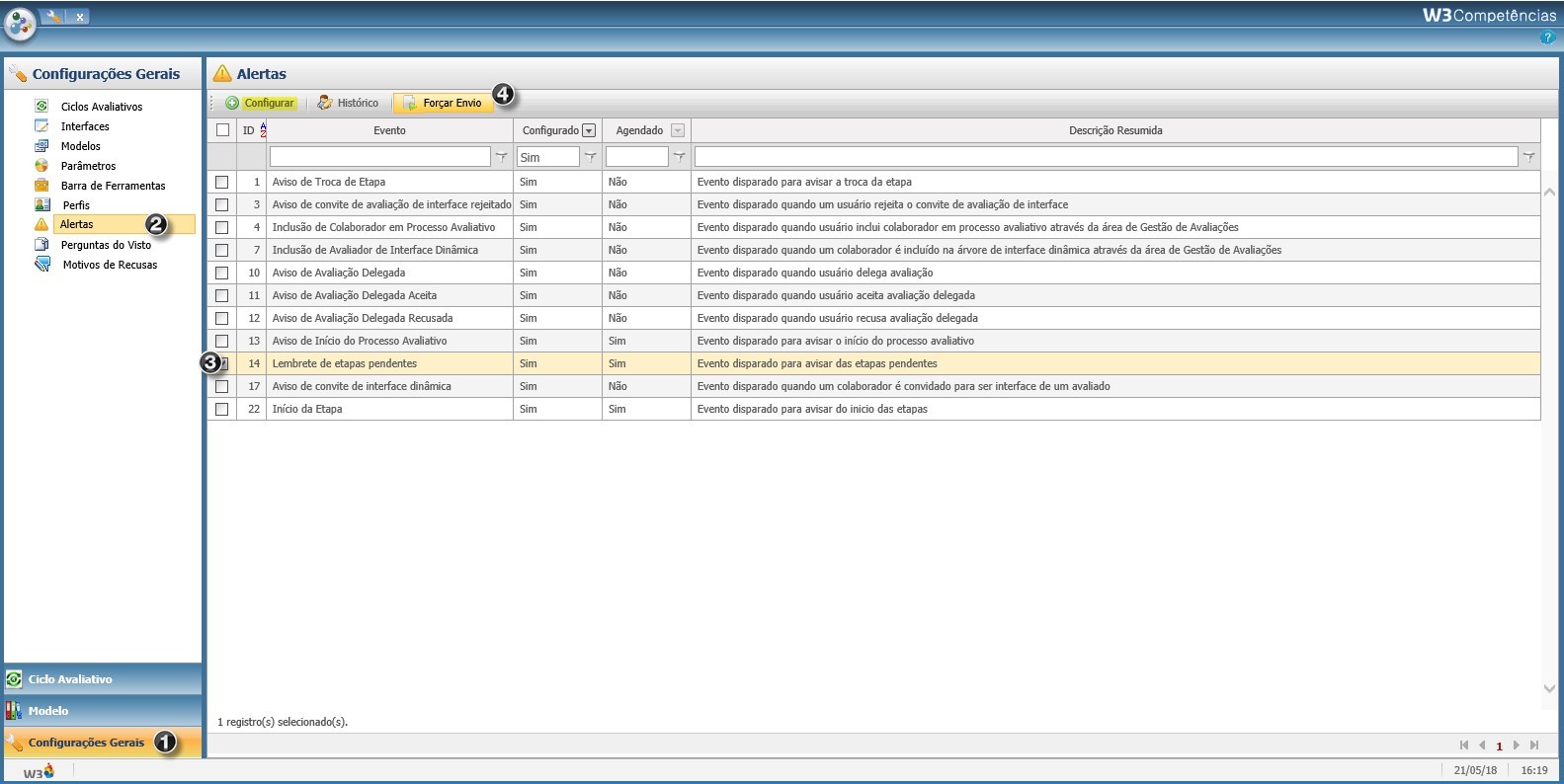Check Inclusão de Avaliador row checkbox
This screenshot has height=784, width=1564.
(x=222, y=250)
